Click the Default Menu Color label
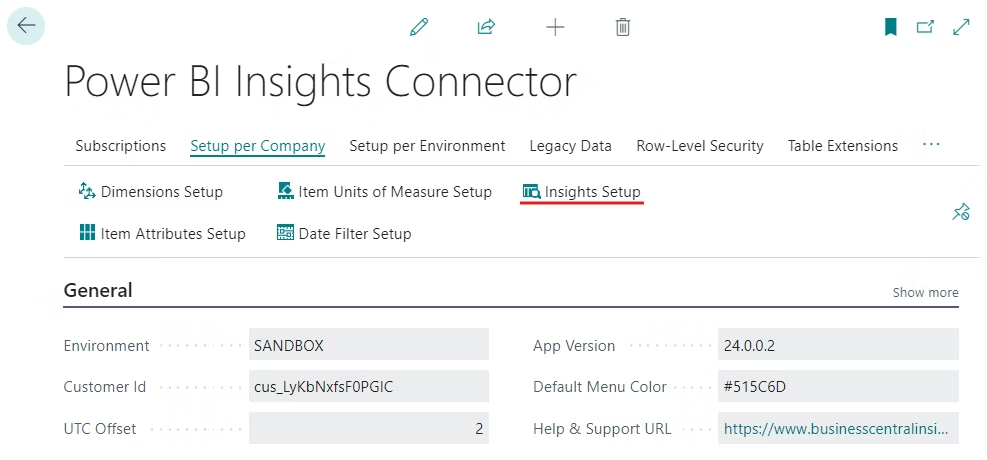Viewport: 987px width, 460px height. pos(600,387)
